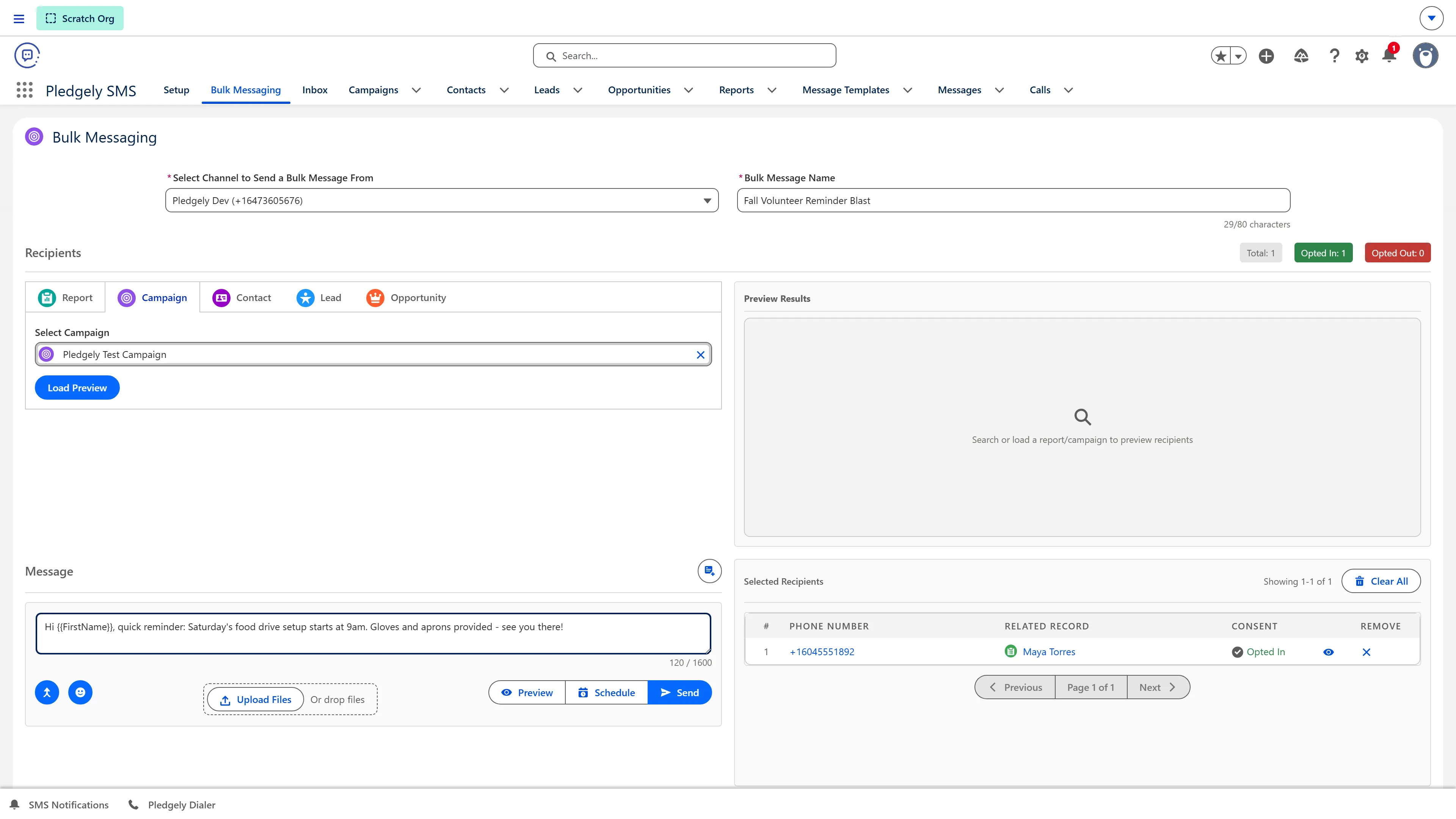
Task: Remove Maya Torres from recipients
Action: pyautogui.click(x=1367, y=652)
